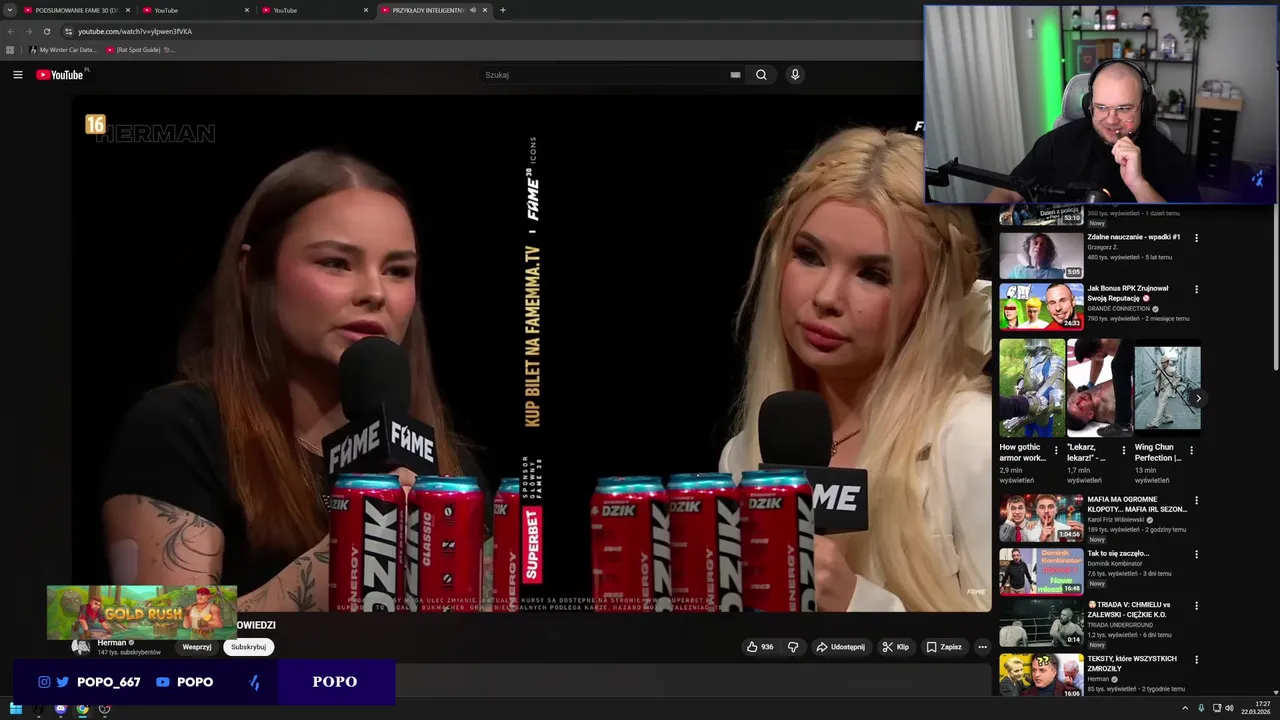Open TRIADA V: CHMIELU vs ZALEWSKI video
The image size is (1280, 720).
[x=1041, y=623]
